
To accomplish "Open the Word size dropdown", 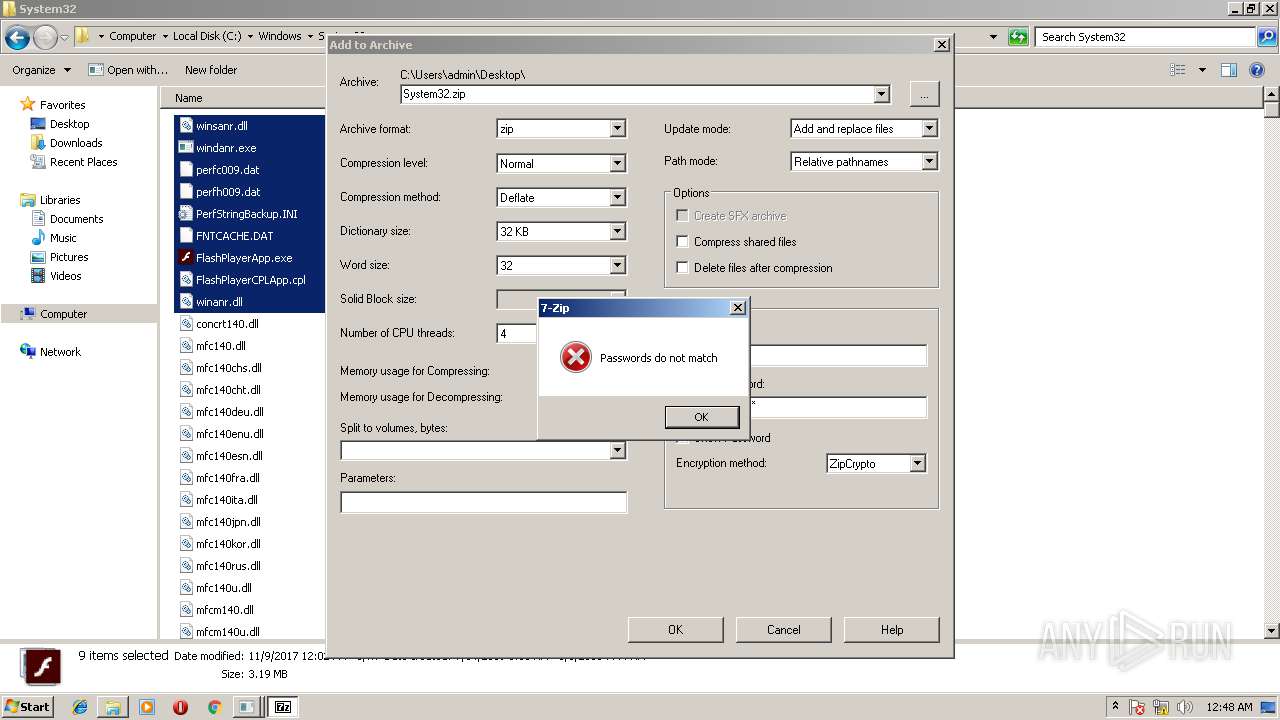I will 617,265.
